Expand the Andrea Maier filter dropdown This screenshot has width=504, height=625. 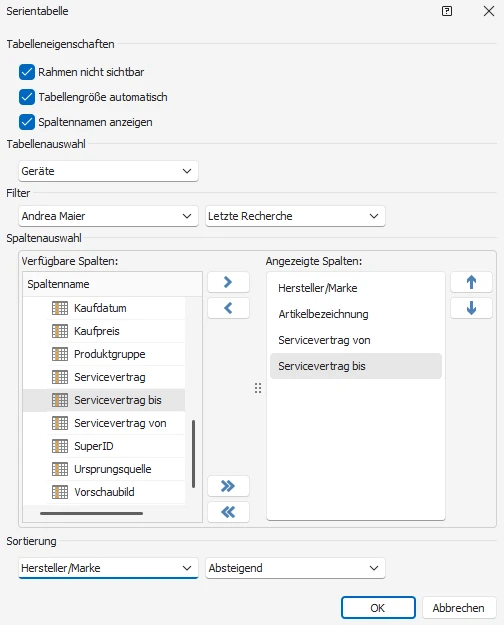click(108, 216)
